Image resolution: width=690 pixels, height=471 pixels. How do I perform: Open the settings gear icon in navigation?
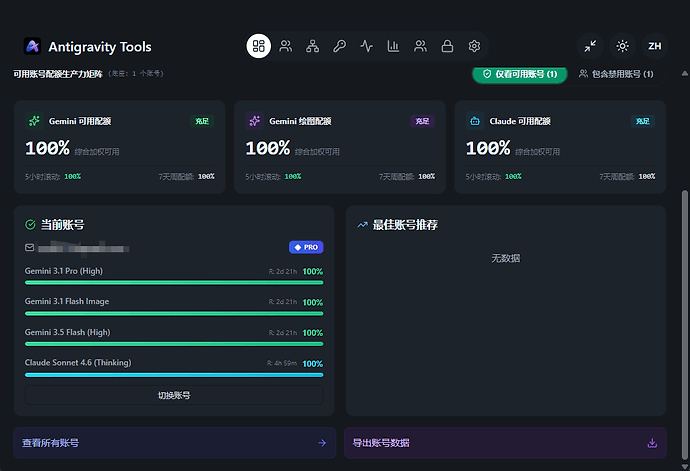click(x=474, y=46)
